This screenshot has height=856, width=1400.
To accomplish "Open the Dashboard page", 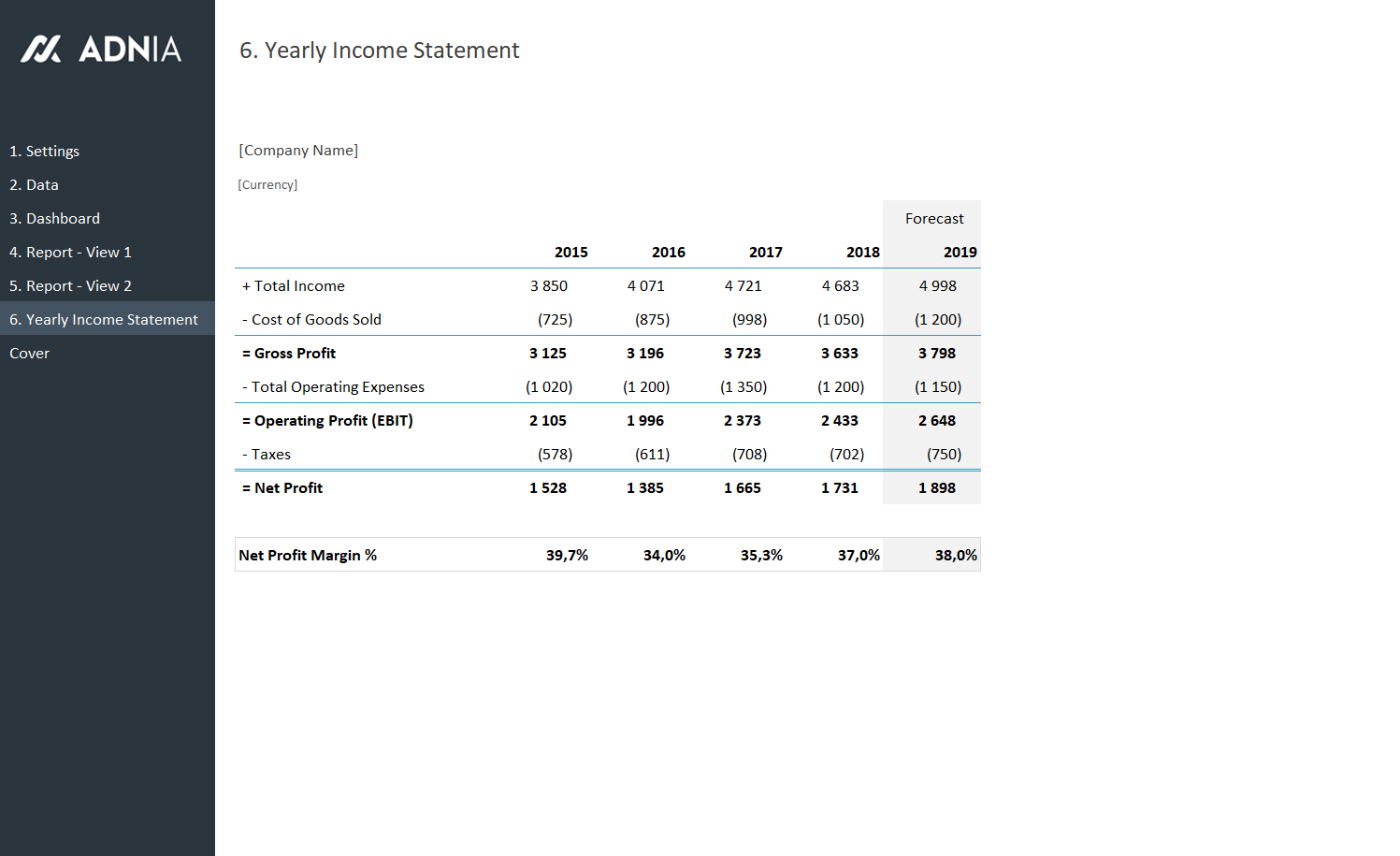I will (x=54, y=218).
